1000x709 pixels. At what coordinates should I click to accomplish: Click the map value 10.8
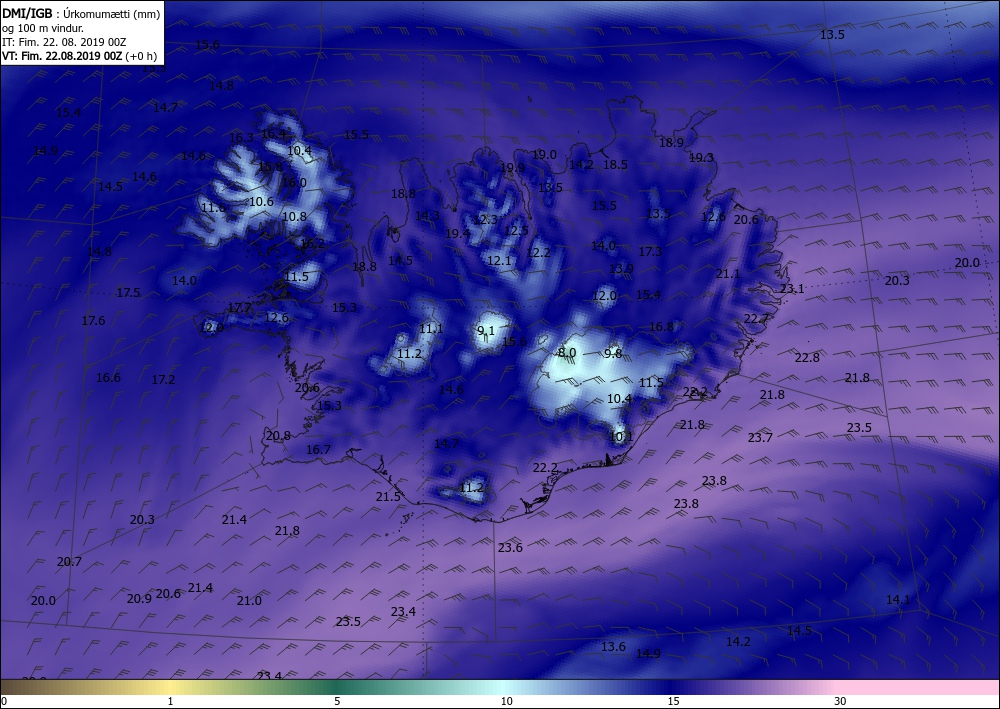[294, 216]
